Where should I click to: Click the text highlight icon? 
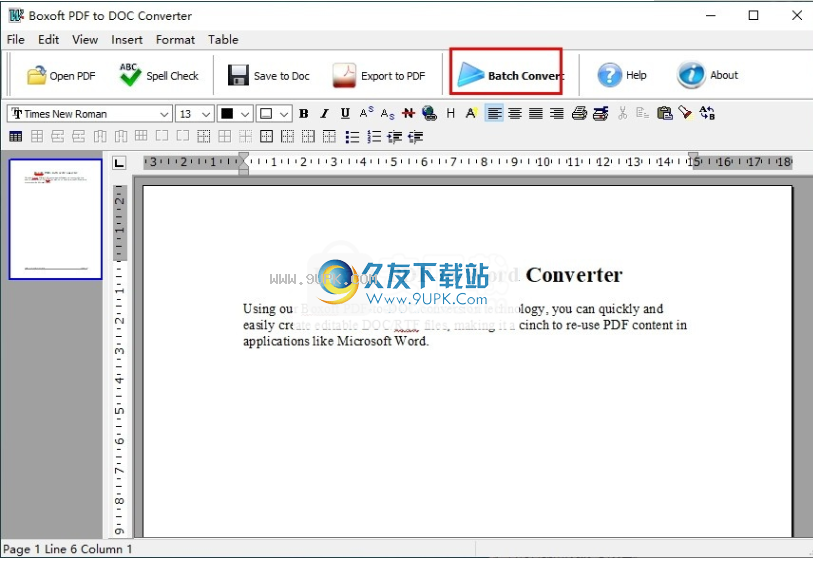471,114
